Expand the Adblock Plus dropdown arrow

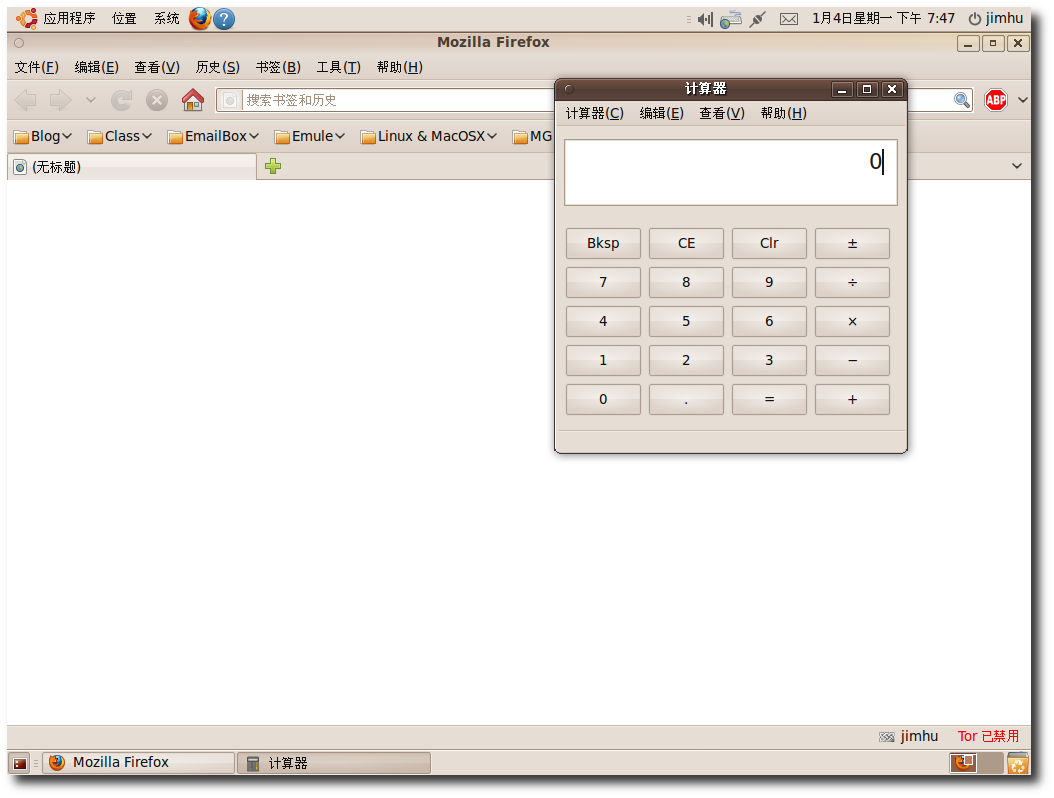1023,100
